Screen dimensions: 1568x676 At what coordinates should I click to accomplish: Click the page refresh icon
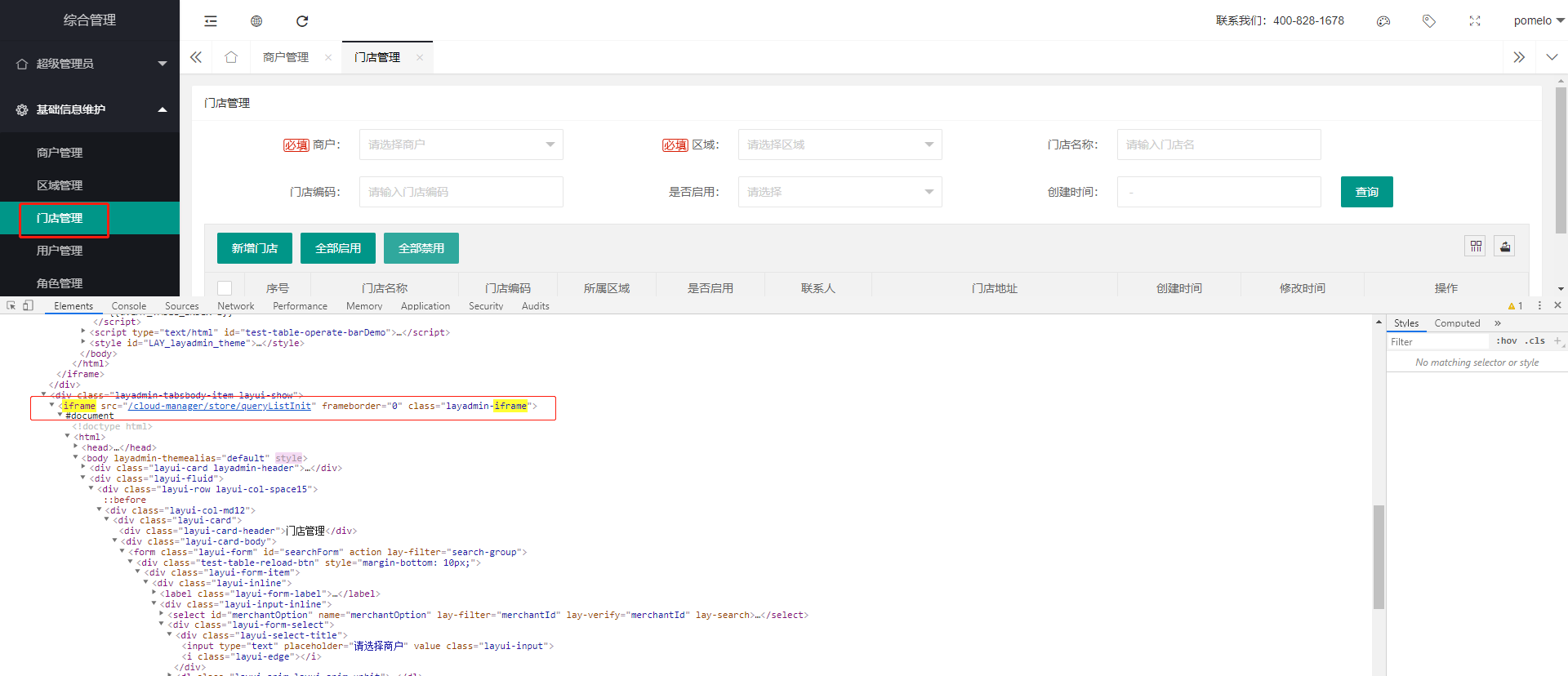tap(302, 21)
